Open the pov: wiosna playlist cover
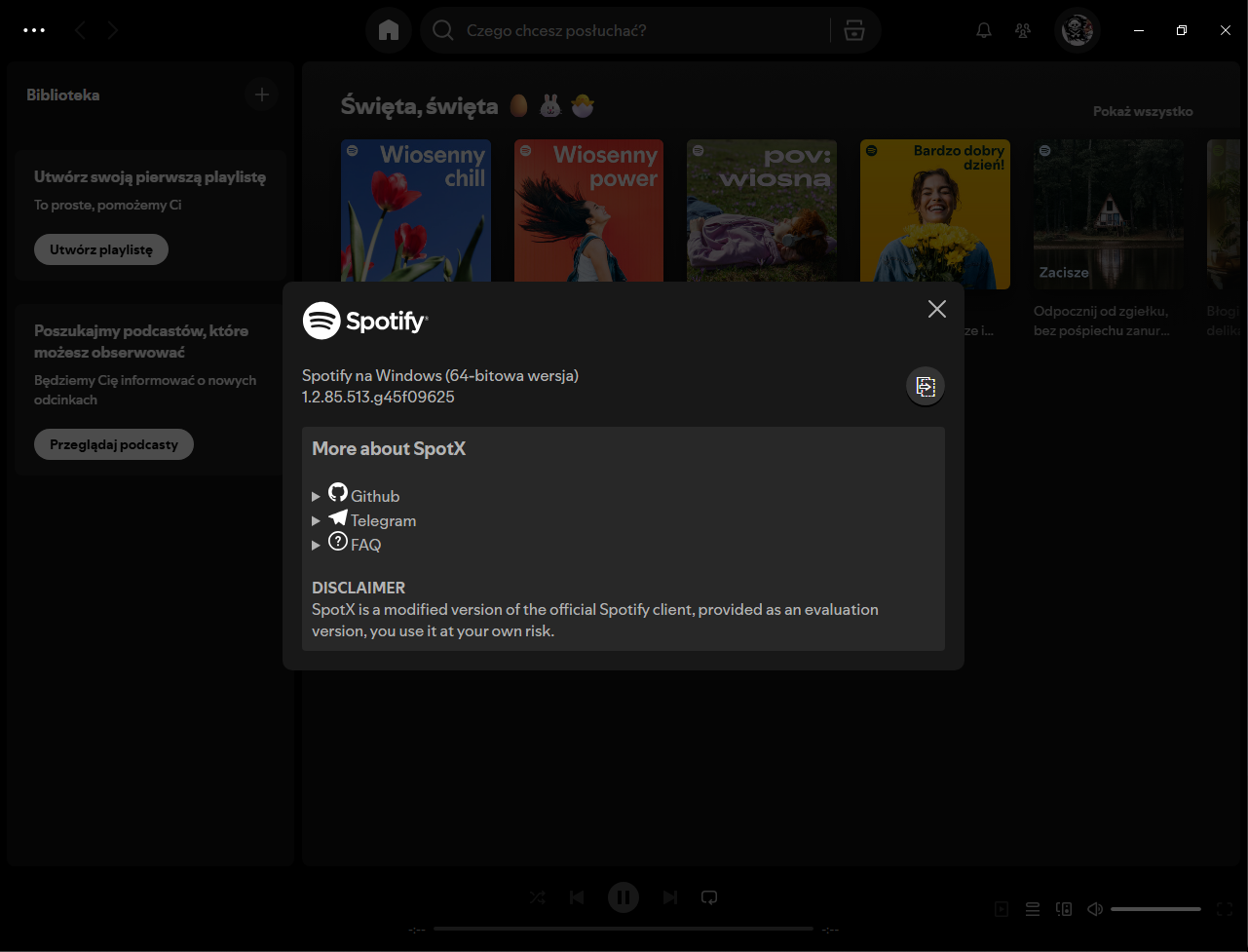The height and width of the screenshot is (952, 1248). [x=762, y=214]
